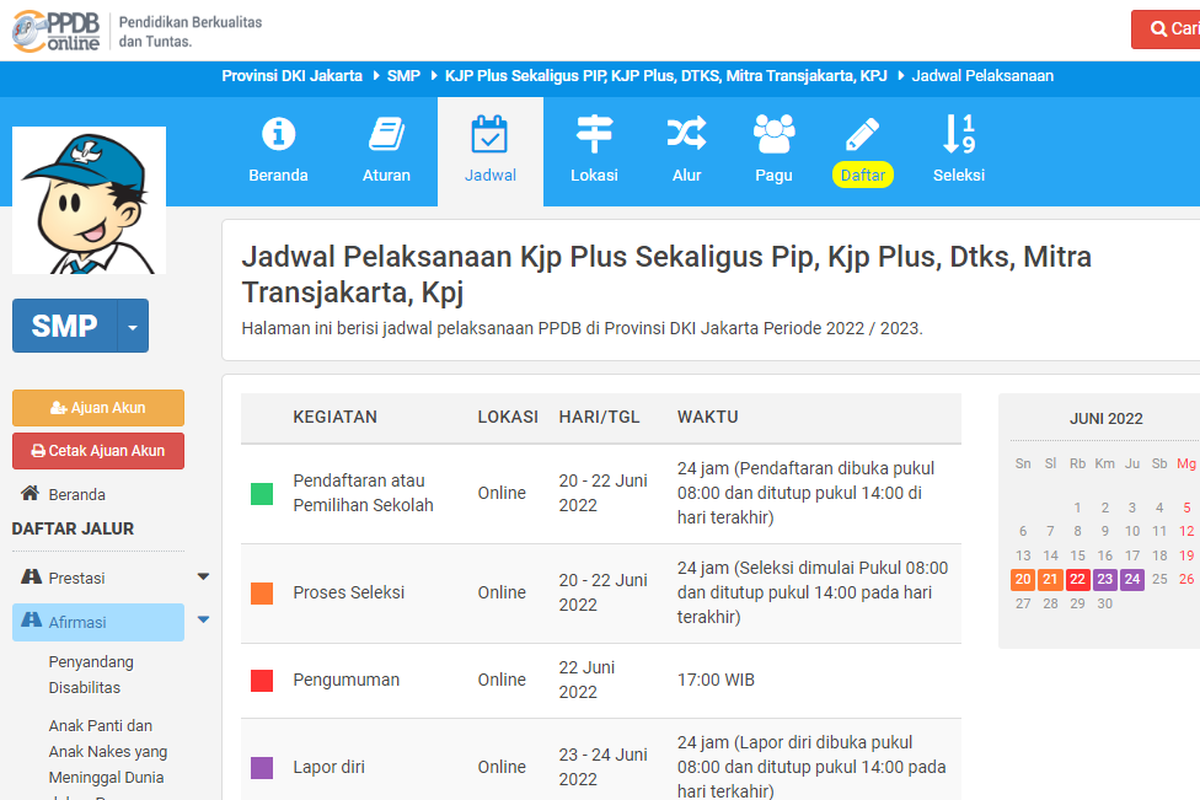Open Penyandang Disabilitas sub-item

coord(91,675)
